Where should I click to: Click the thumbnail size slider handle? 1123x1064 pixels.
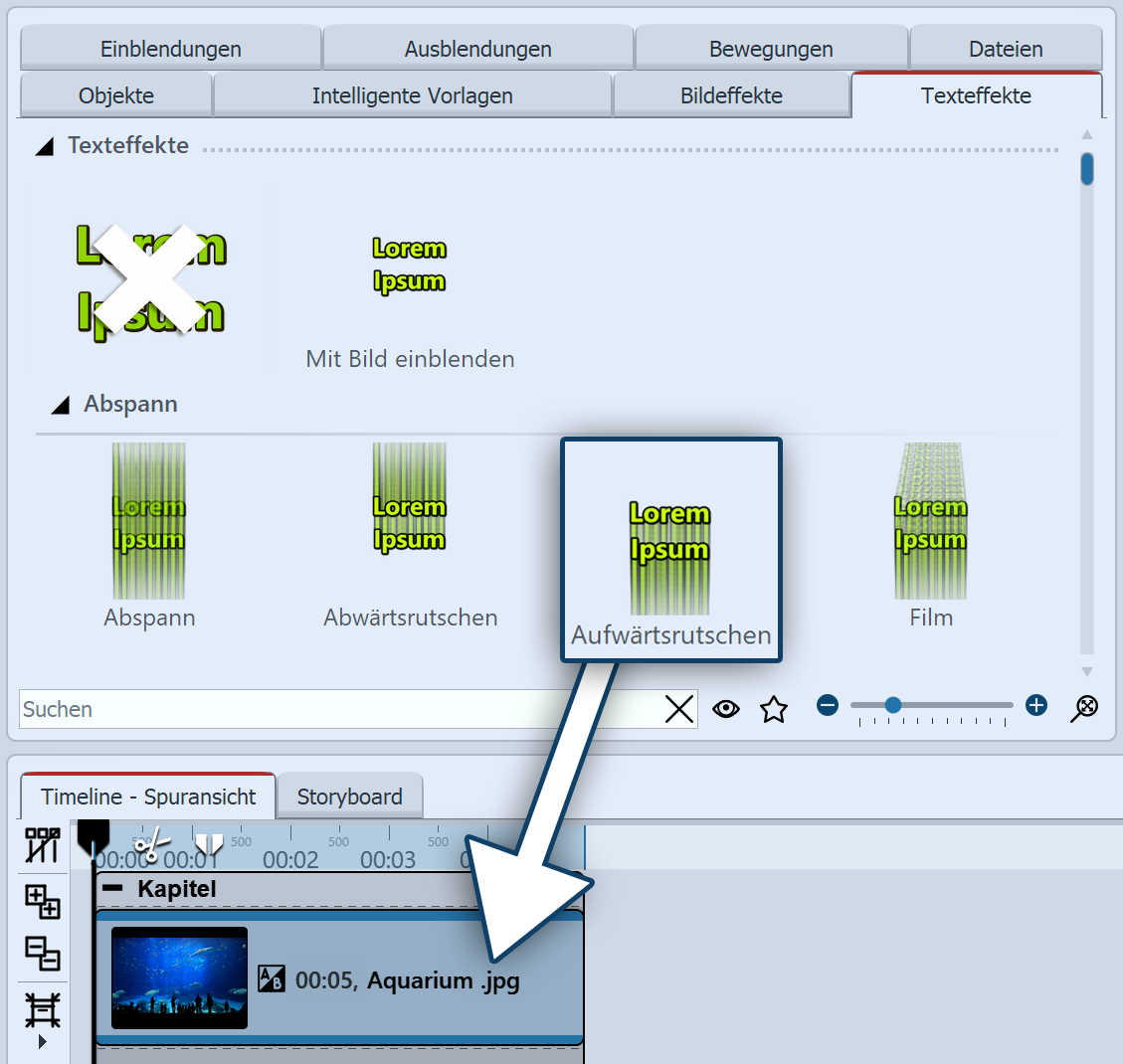click(893, 705)
